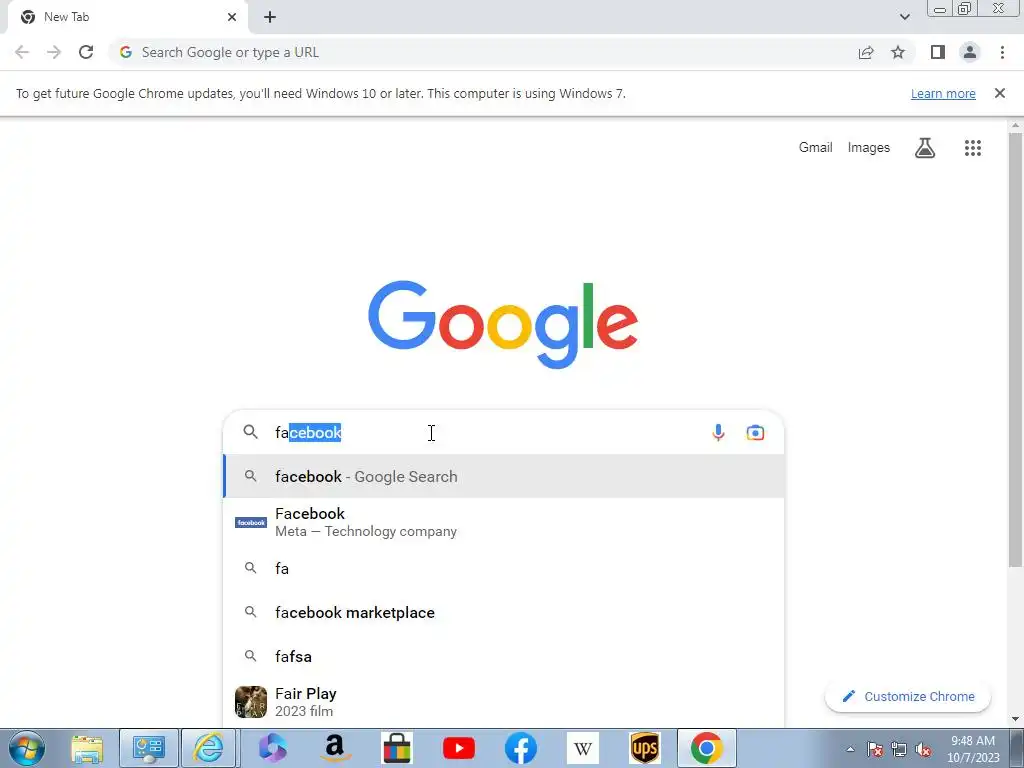Open Customize Chrome button
This screenshot has height=768, width=1024.
click(908, 697)
